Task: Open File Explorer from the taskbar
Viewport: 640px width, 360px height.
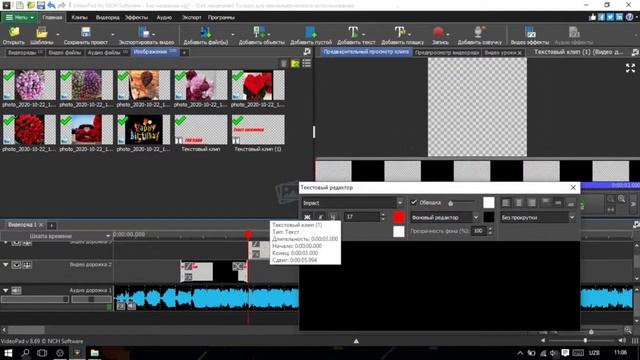Action: pyautogui.click(x=95, y=353)
